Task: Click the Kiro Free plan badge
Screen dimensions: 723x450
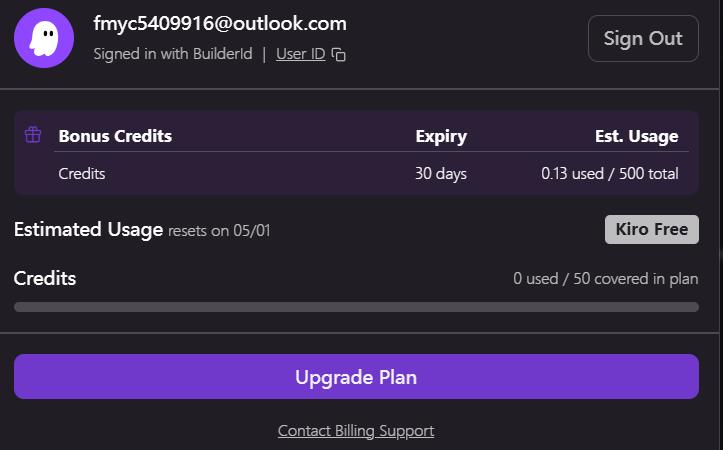Action: 651,229
